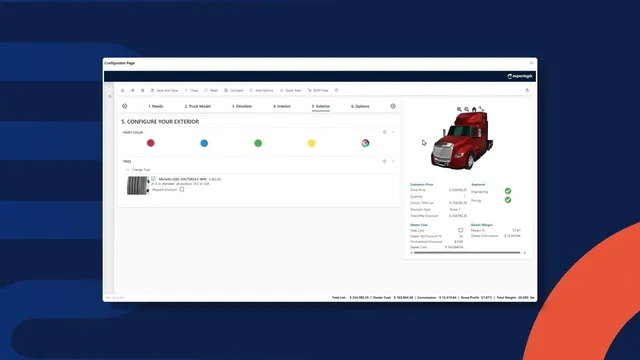
Task: Click info icon in Paint Color header
Action: (384, 132)
